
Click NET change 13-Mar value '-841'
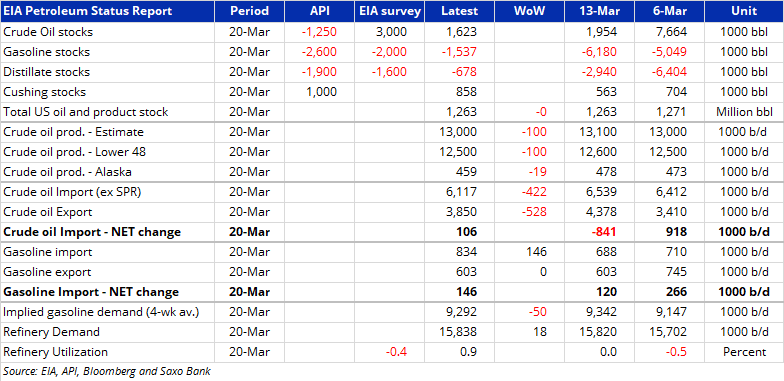click(x=605, y=232)
